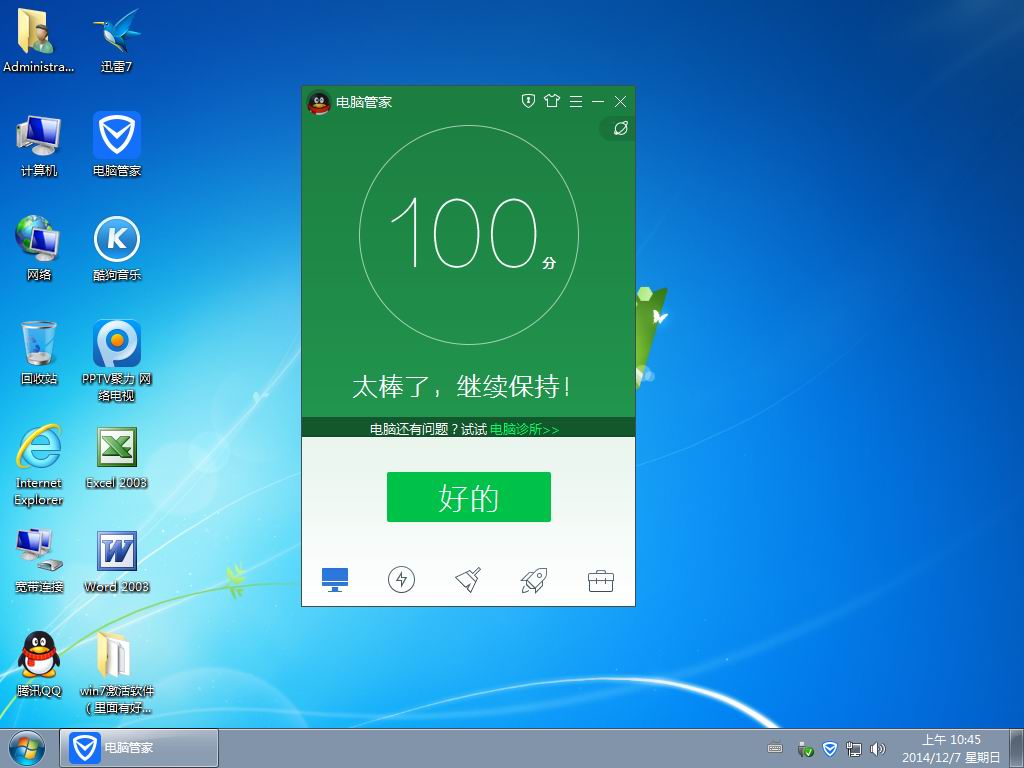Select the blue monitor home icon
The image size is (1024, 768).
pos(335,579)
